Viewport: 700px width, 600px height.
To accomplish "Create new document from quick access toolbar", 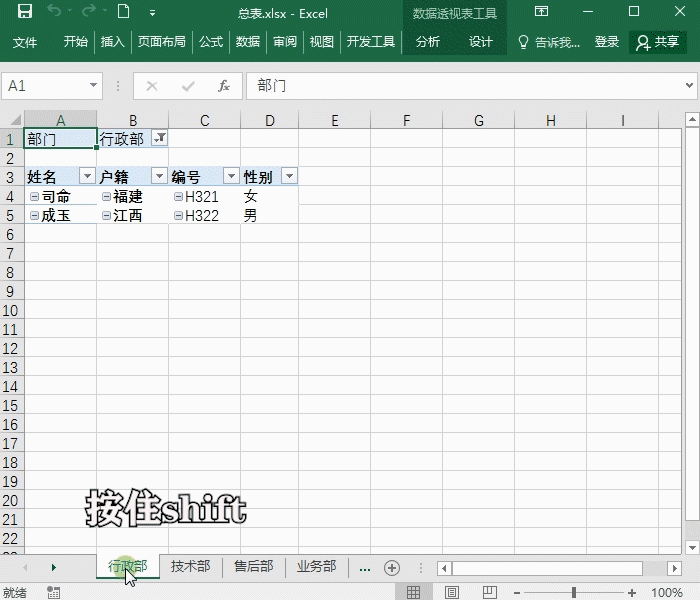I will [x=124, y=11].
